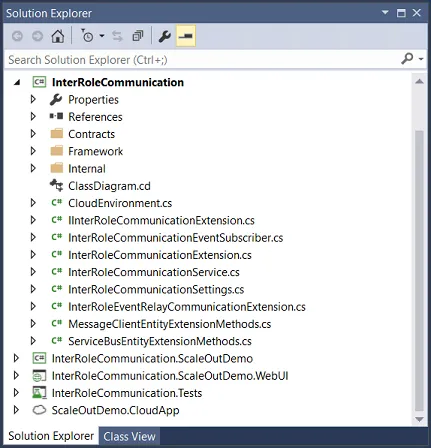Image resolution: width=431 pixels, height=448 pixels.
Task: Select IInterRoleCommunicationExtension.cs file
Action: click(x=161, y=220)
